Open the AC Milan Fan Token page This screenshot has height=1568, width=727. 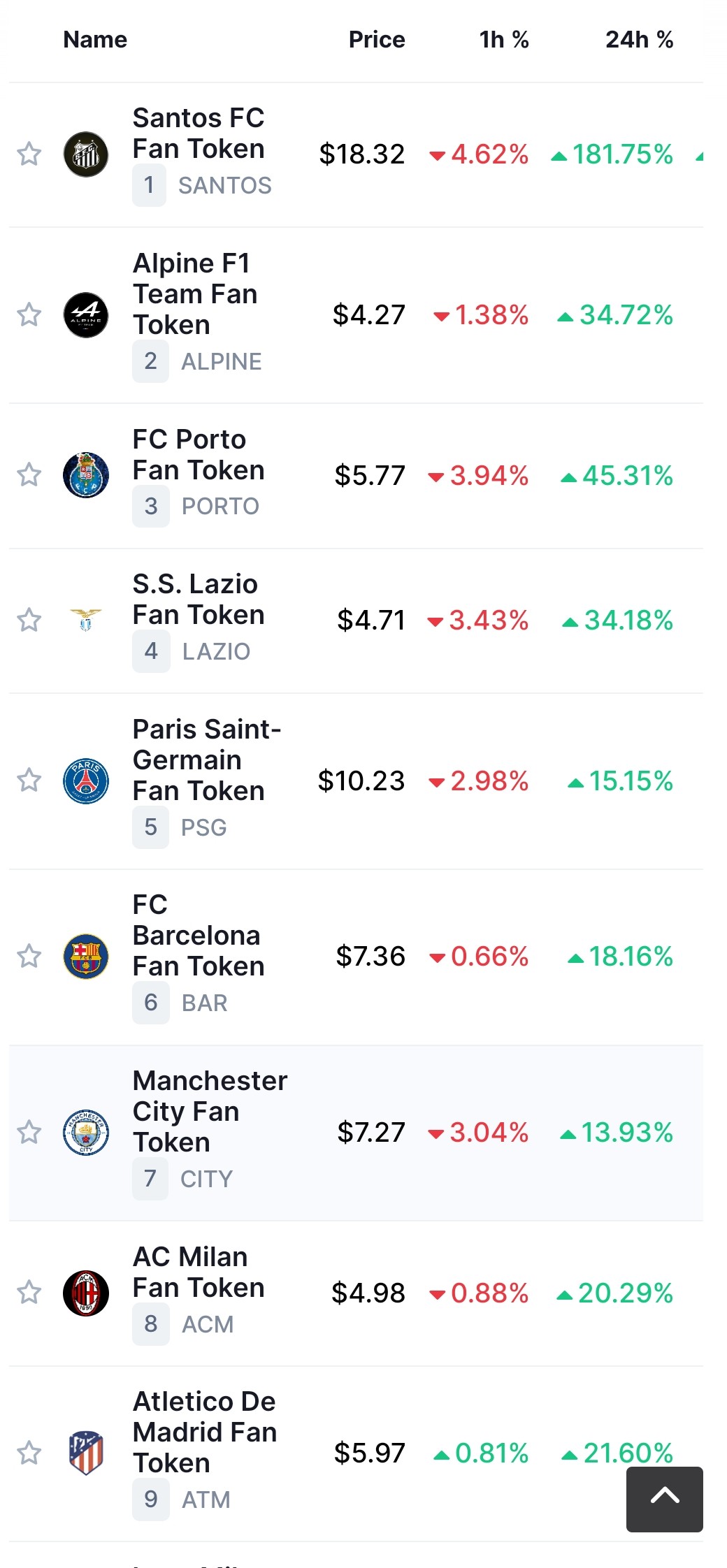[199, 1272]
